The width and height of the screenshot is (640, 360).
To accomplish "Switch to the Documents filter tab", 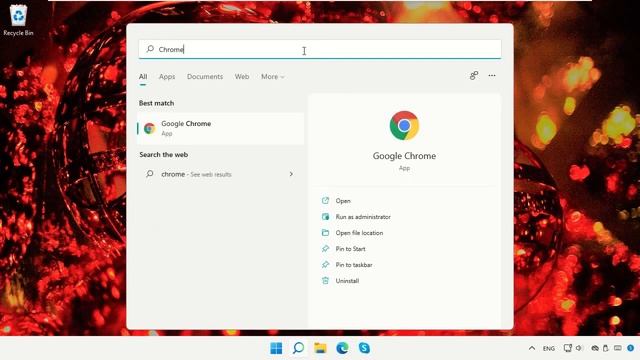I will pyautogui.click(x=205, y=77).
